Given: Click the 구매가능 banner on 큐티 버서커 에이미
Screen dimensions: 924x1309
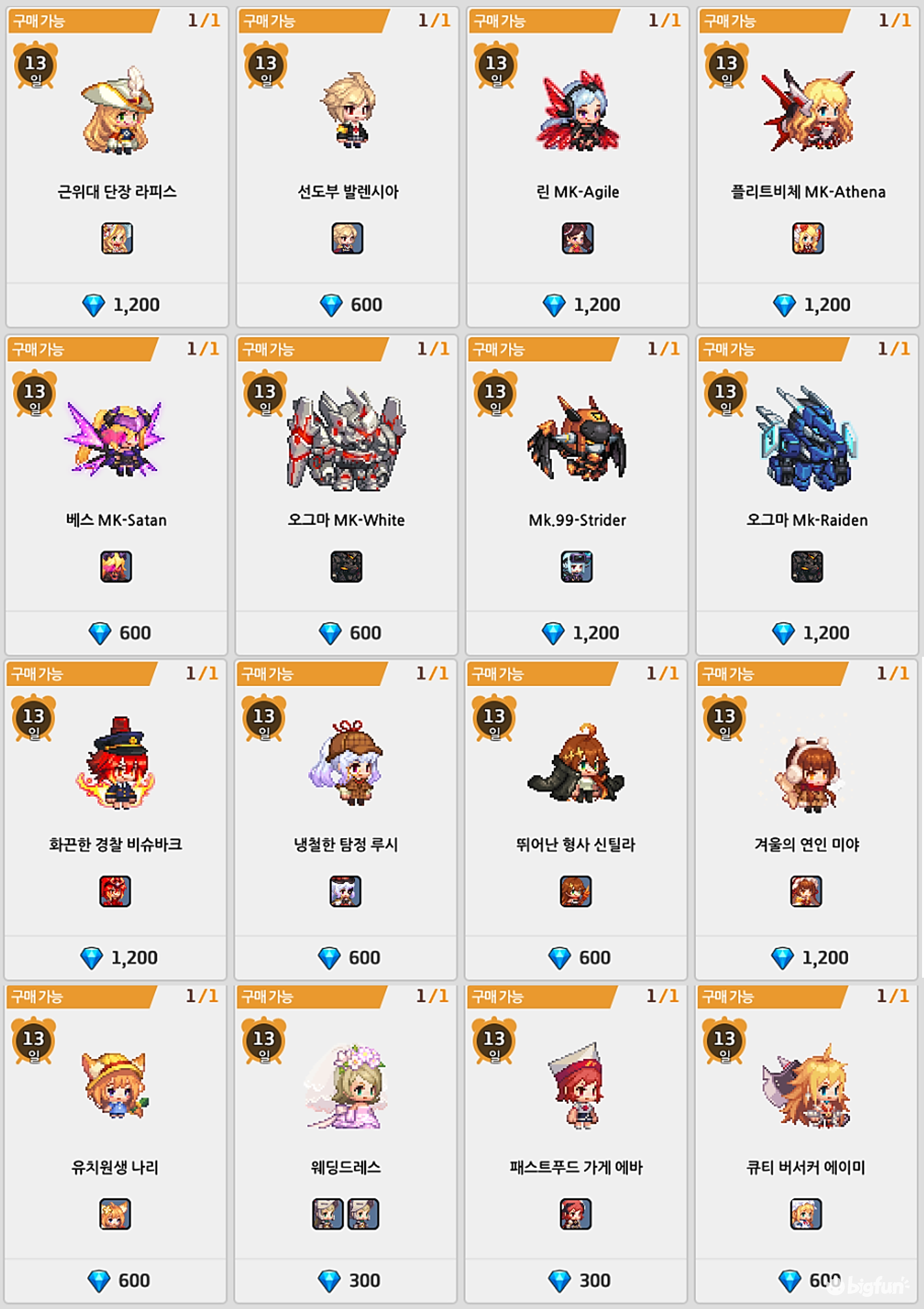Looking at the screenshot, I should click(773, 997).
